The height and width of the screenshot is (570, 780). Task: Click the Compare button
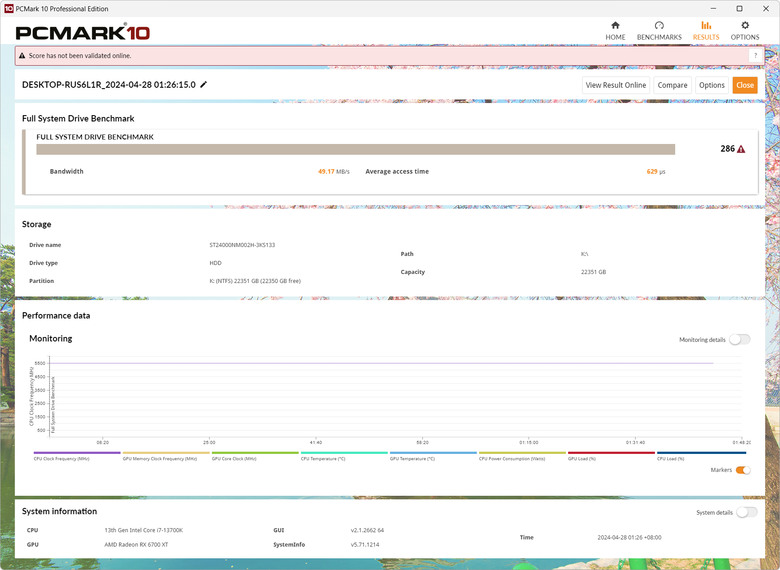coord(673,85)
